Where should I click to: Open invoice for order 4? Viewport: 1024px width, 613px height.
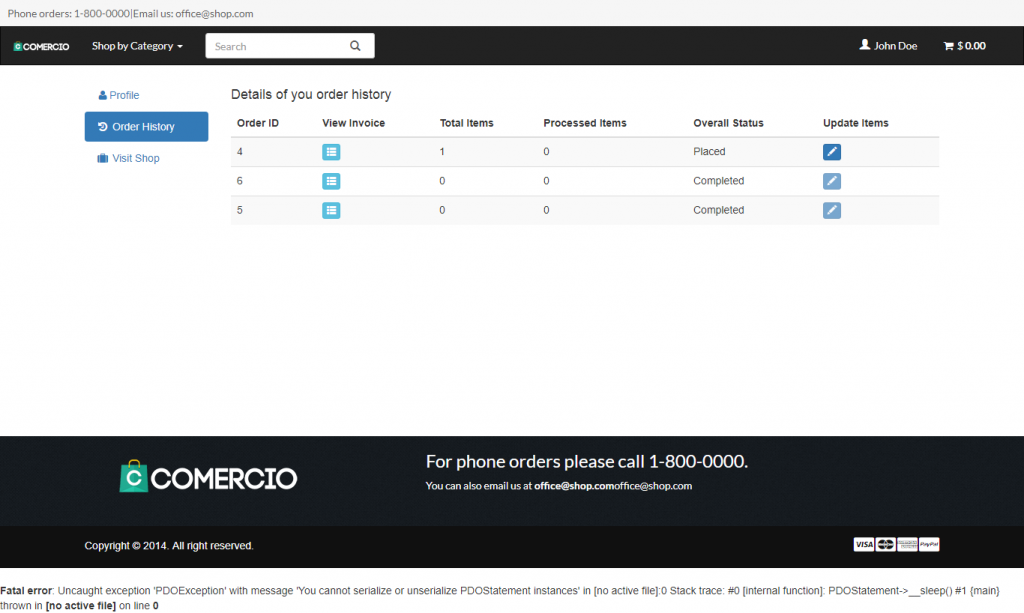(x=331, y=152)
